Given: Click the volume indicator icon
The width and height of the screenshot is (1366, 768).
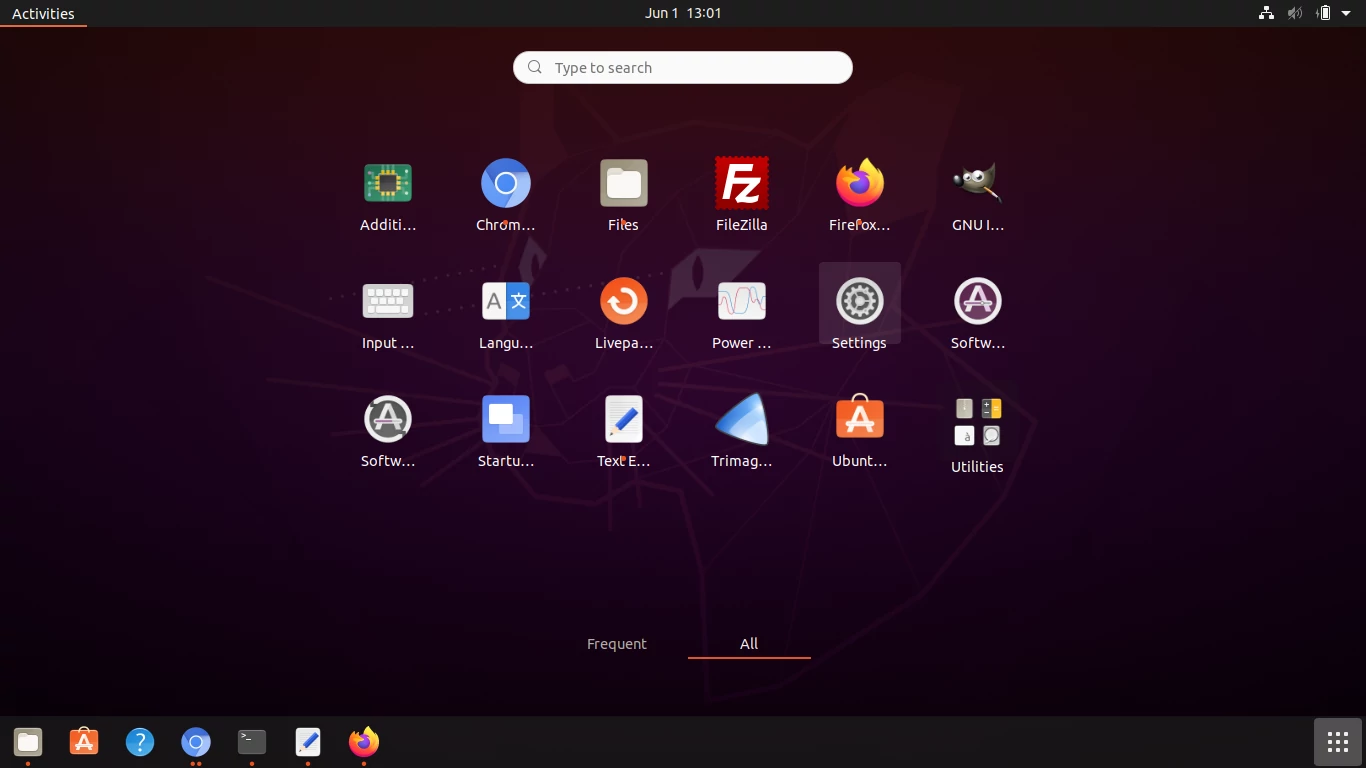Looking at the screenshot, I should (x=1295, y=13).
